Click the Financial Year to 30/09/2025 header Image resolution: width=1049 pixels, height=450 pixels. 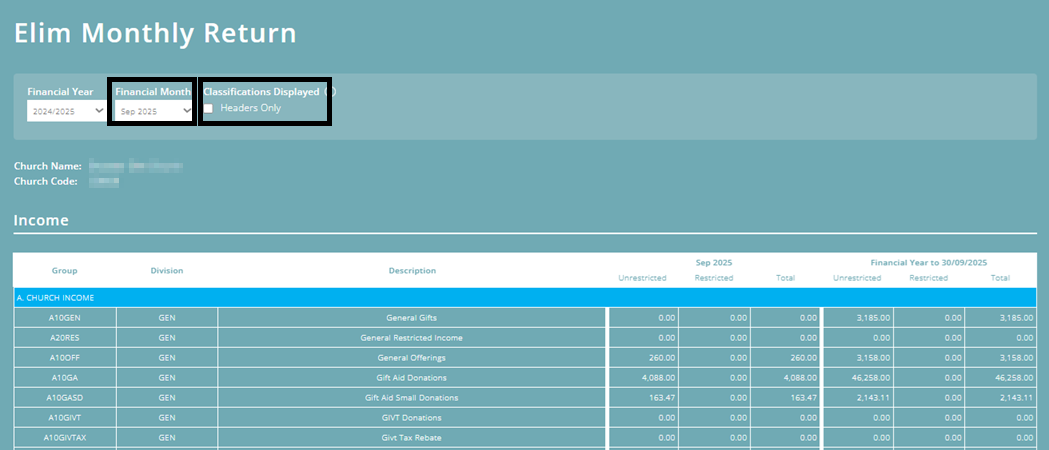point(929,263)
